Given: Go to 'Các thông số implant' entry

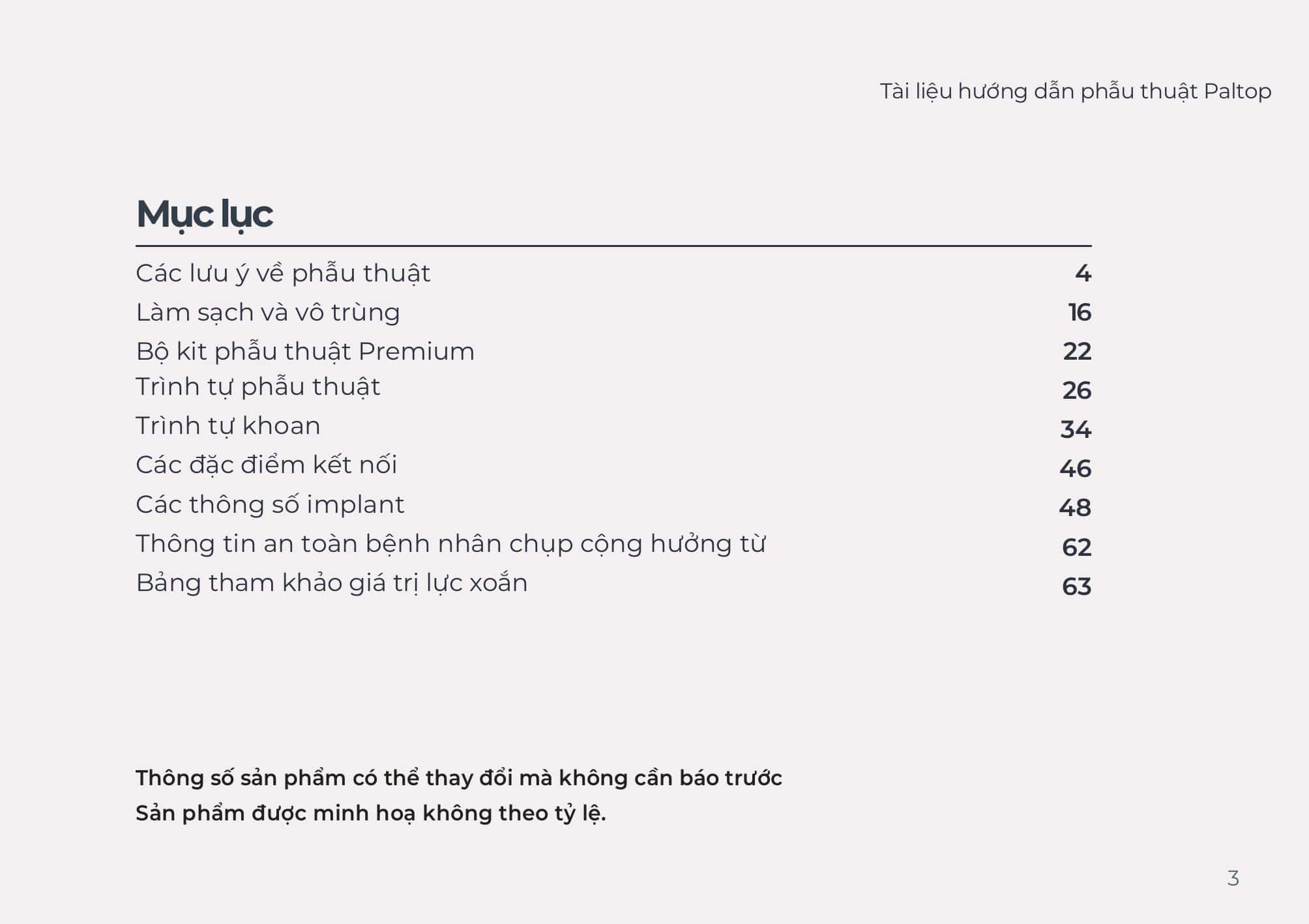Looking at the screenshot, I should 270,505.
